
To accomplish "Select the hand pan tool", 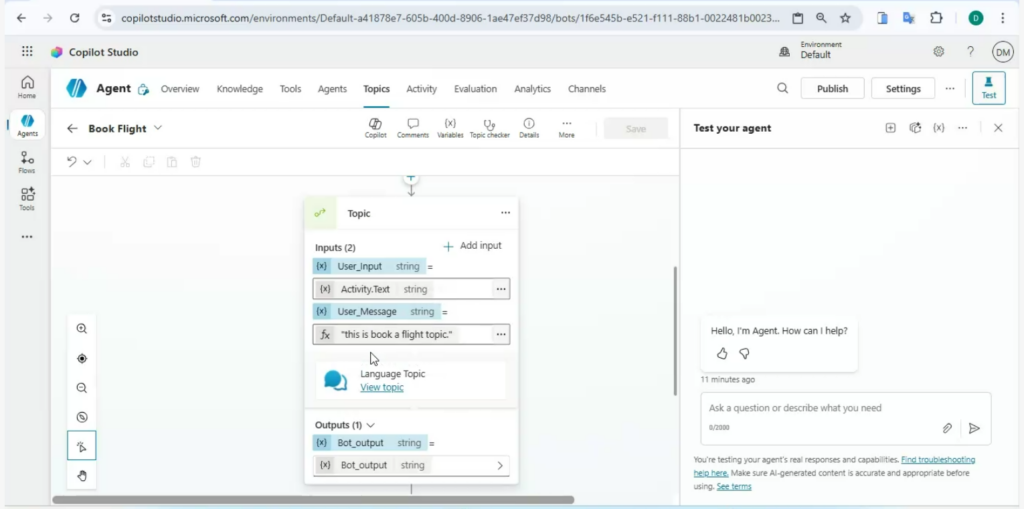I will click(x=82, y=476).
